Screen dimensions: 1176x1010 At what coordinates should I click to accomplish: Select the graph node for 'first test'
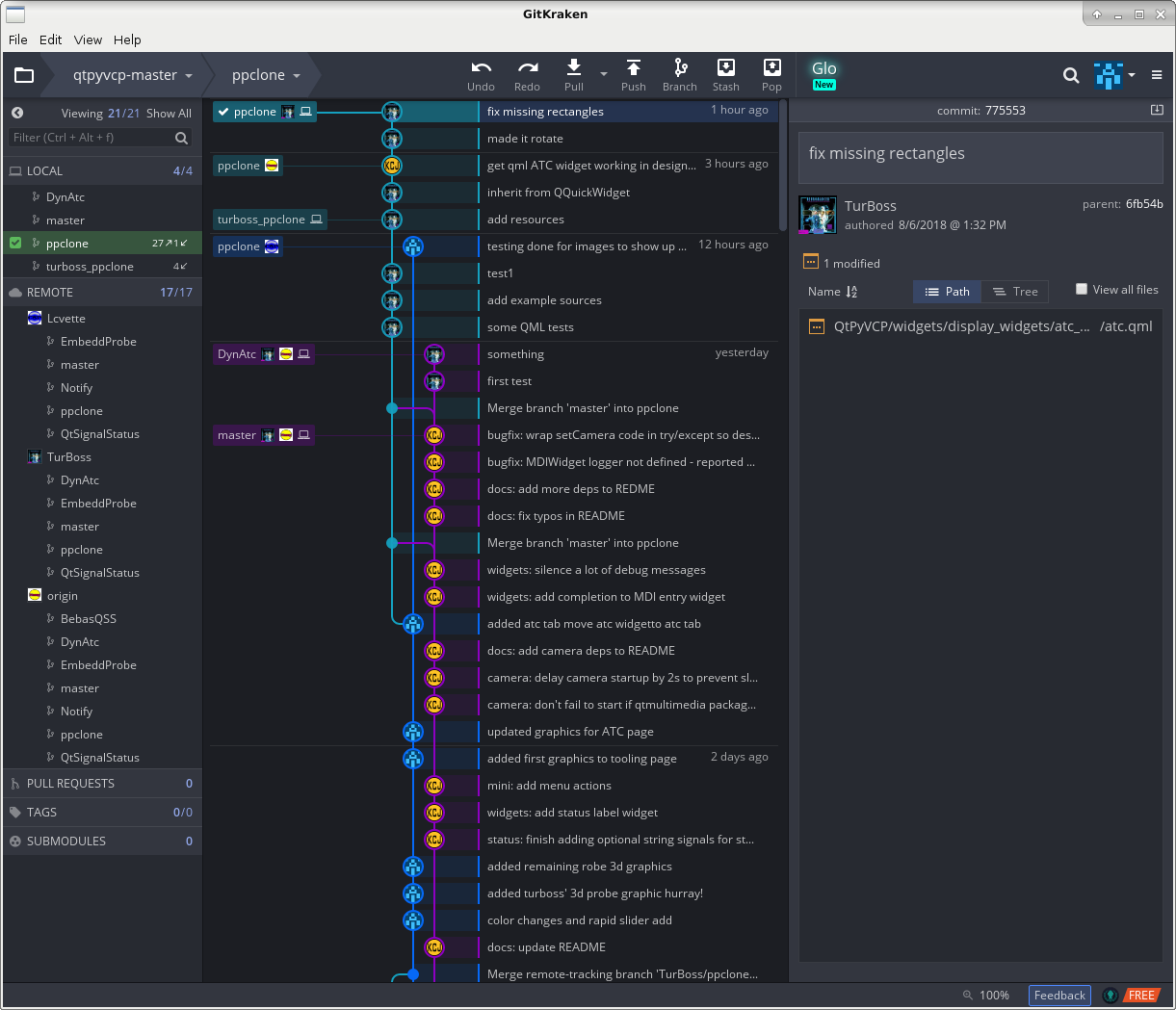coord(434,381)
